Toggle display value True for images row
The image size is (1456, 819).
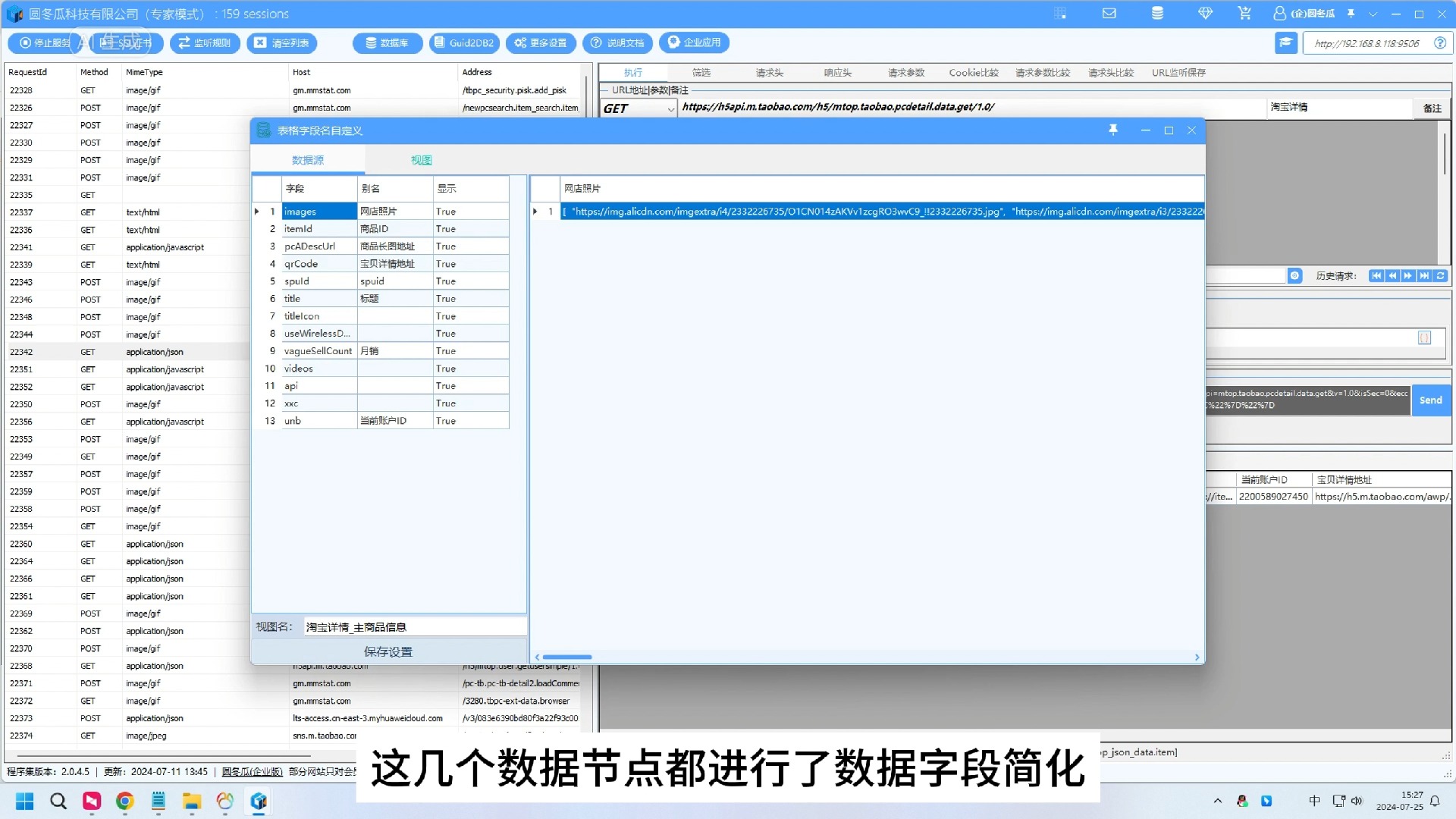(x=446, y=212)
